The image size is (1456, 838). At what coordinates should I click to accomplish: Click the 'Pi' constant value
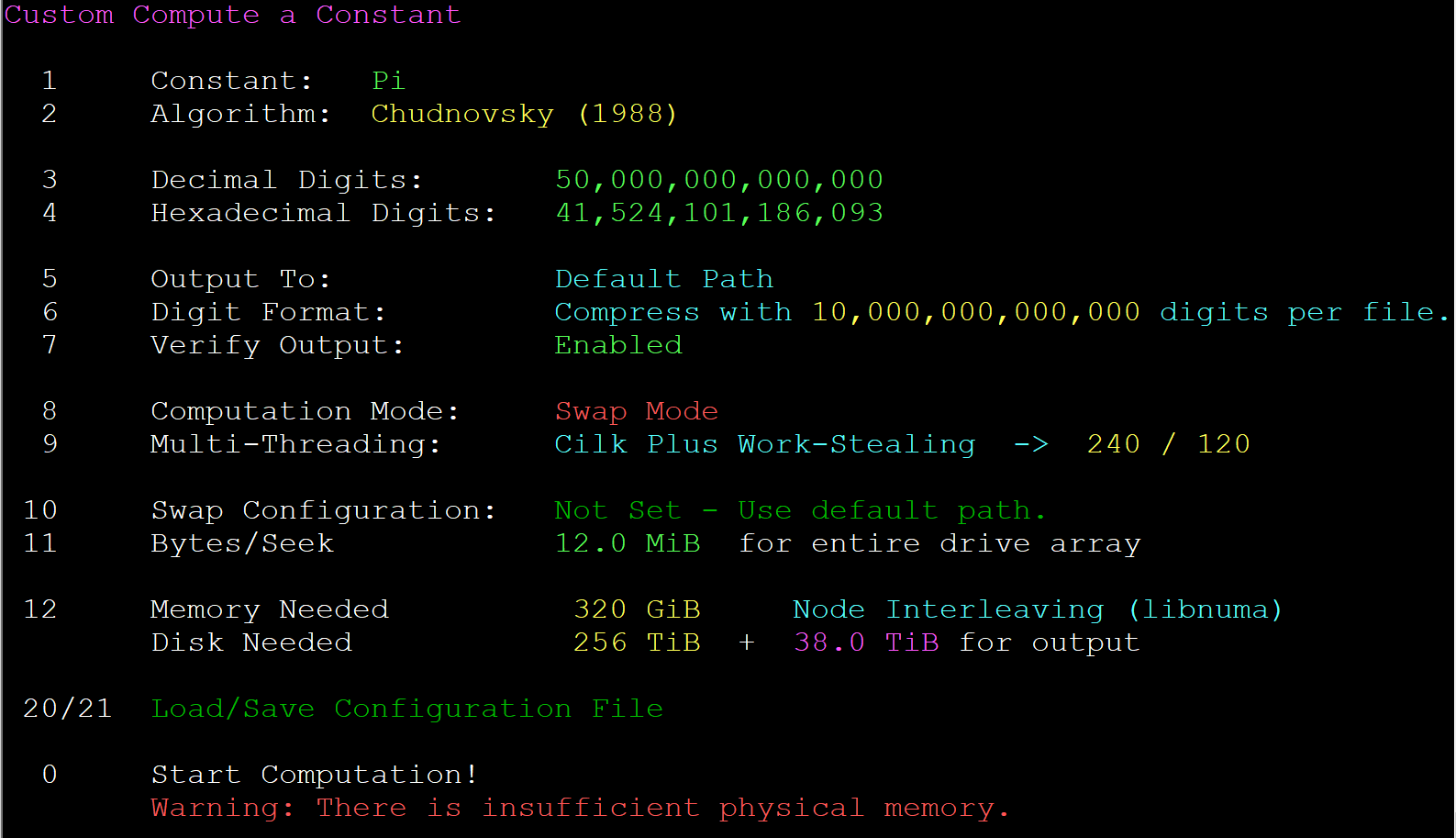click(388, 81)
